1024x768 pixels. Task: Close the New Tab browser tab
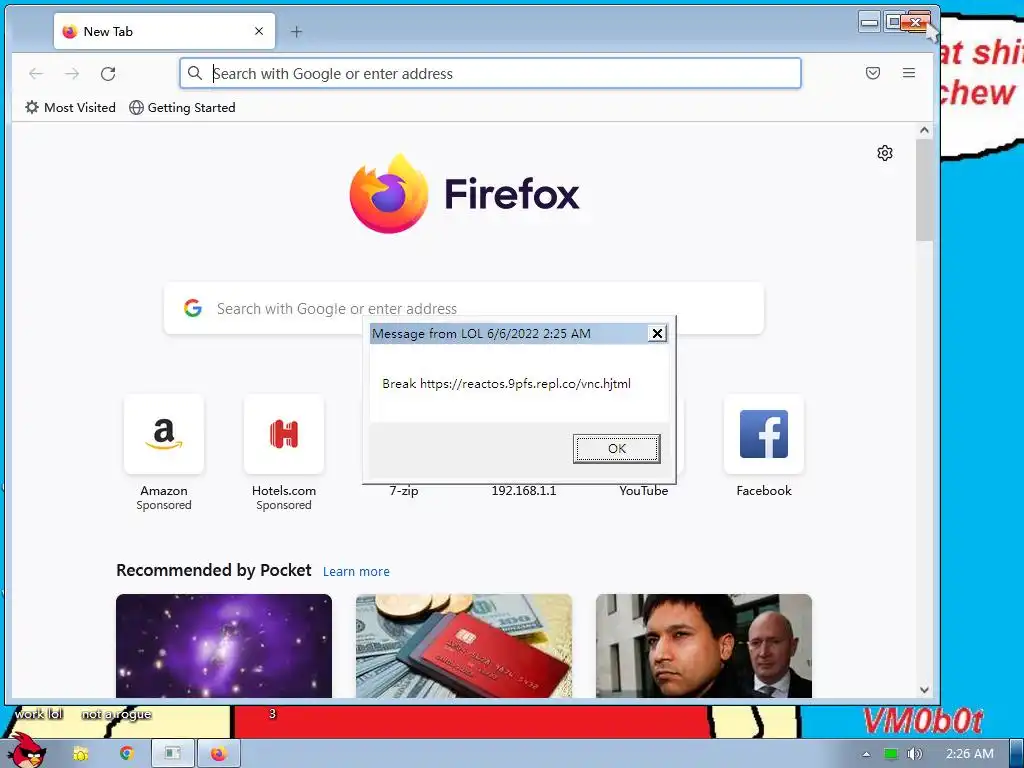click(x=259, y=31)
